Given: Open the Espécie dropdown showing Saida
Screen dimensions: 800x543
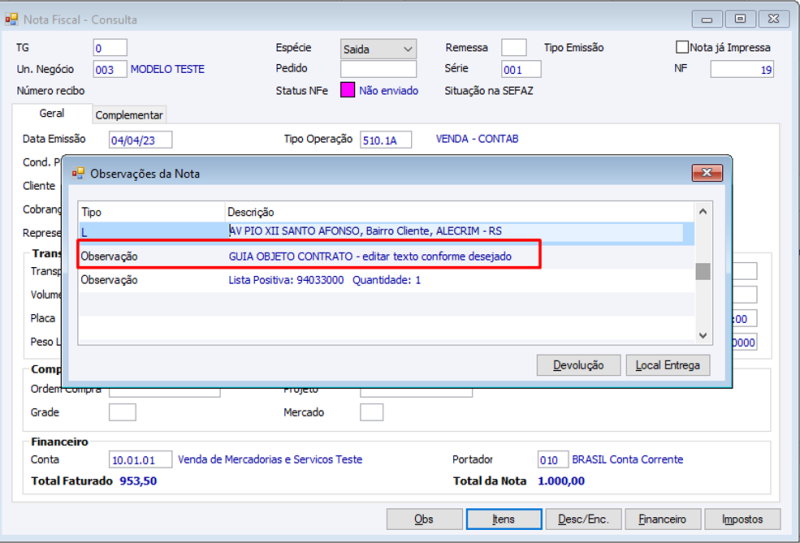Looking at the screenshot, I should pyautogui.click(x=378, y=49).
